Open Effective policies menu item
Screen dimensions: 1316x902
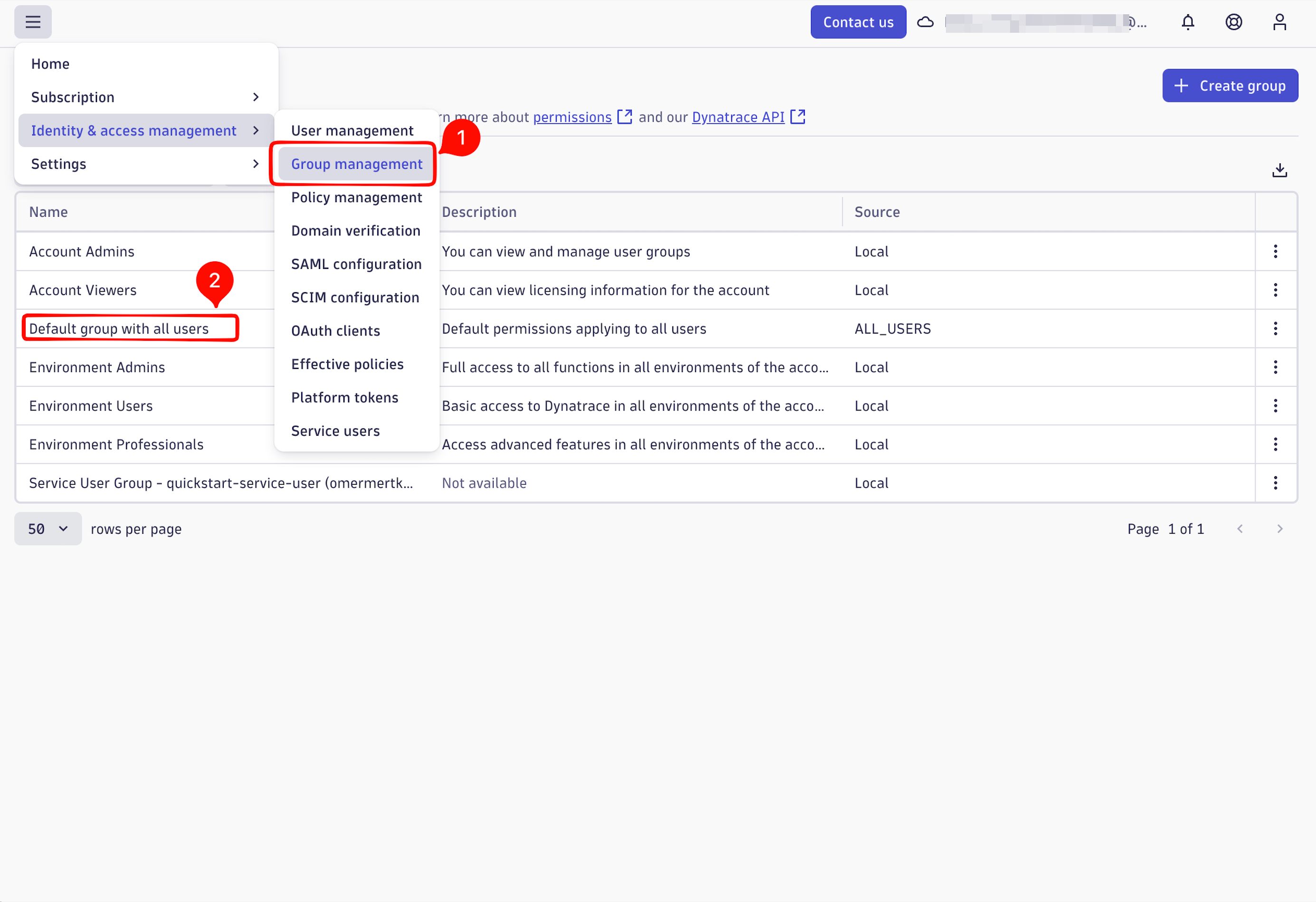[x=357, y=365]
